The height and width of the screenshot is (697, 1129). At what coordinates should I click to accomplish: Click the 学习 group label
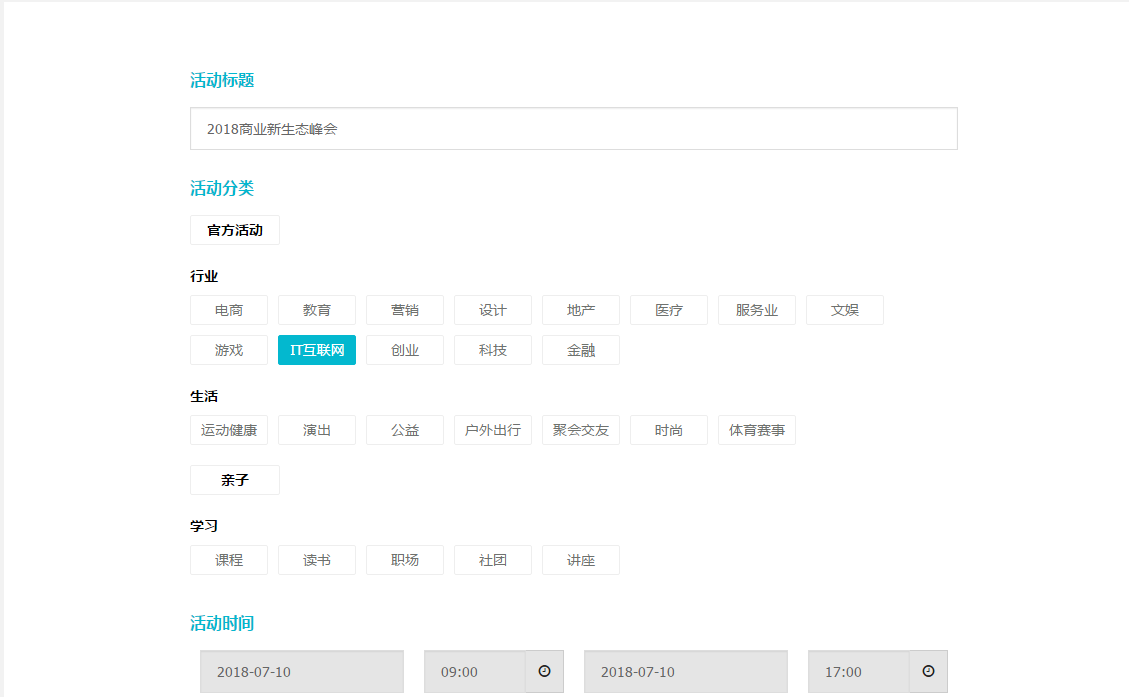204,526
